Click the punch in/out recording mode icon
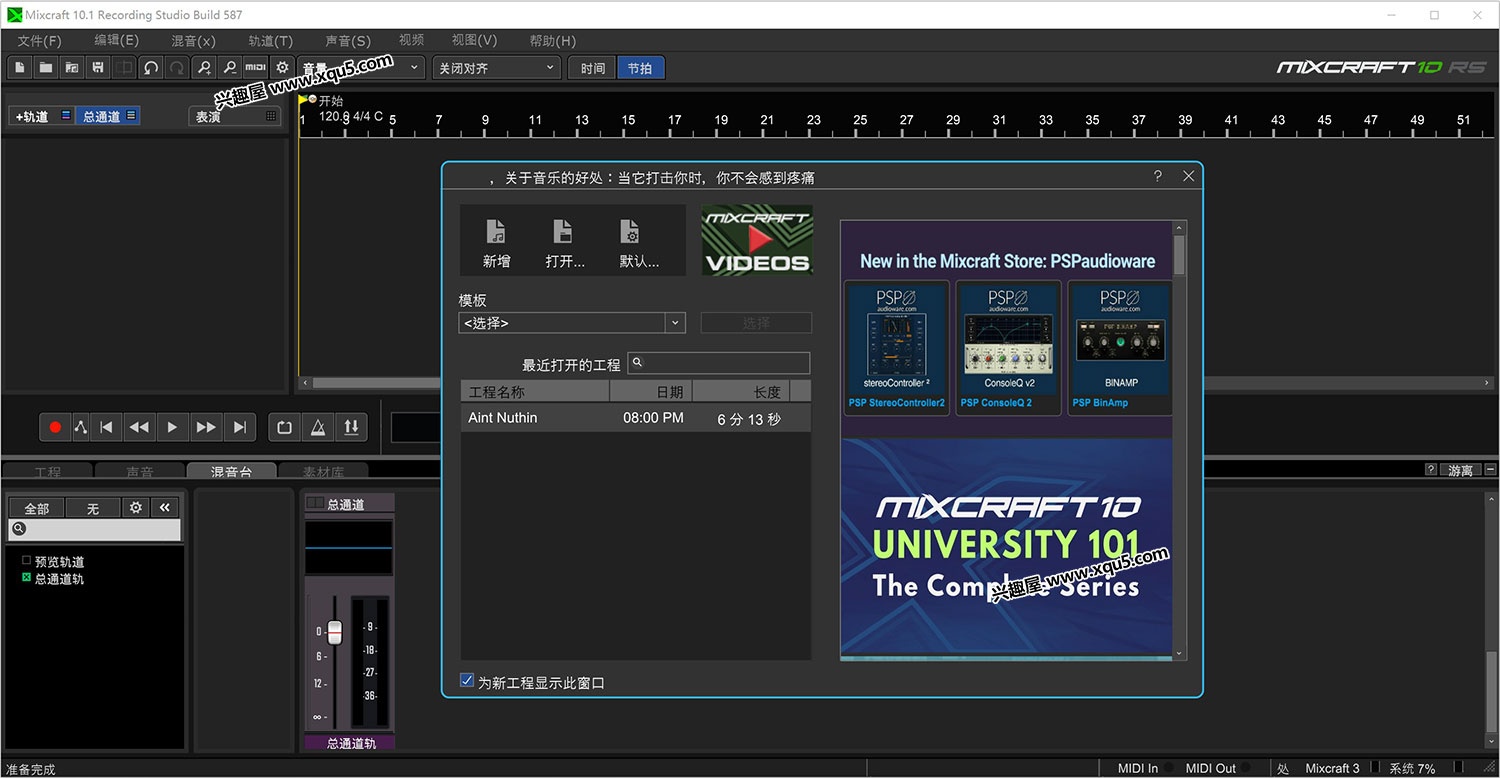This screenshot has width=1500, height=778. (x=80, y=427)
